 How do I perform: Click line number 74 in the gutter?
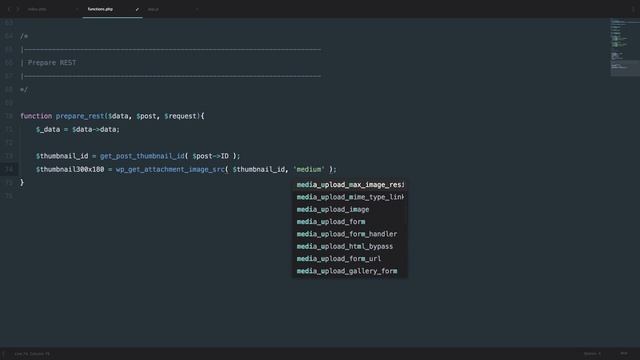[9, 169]
